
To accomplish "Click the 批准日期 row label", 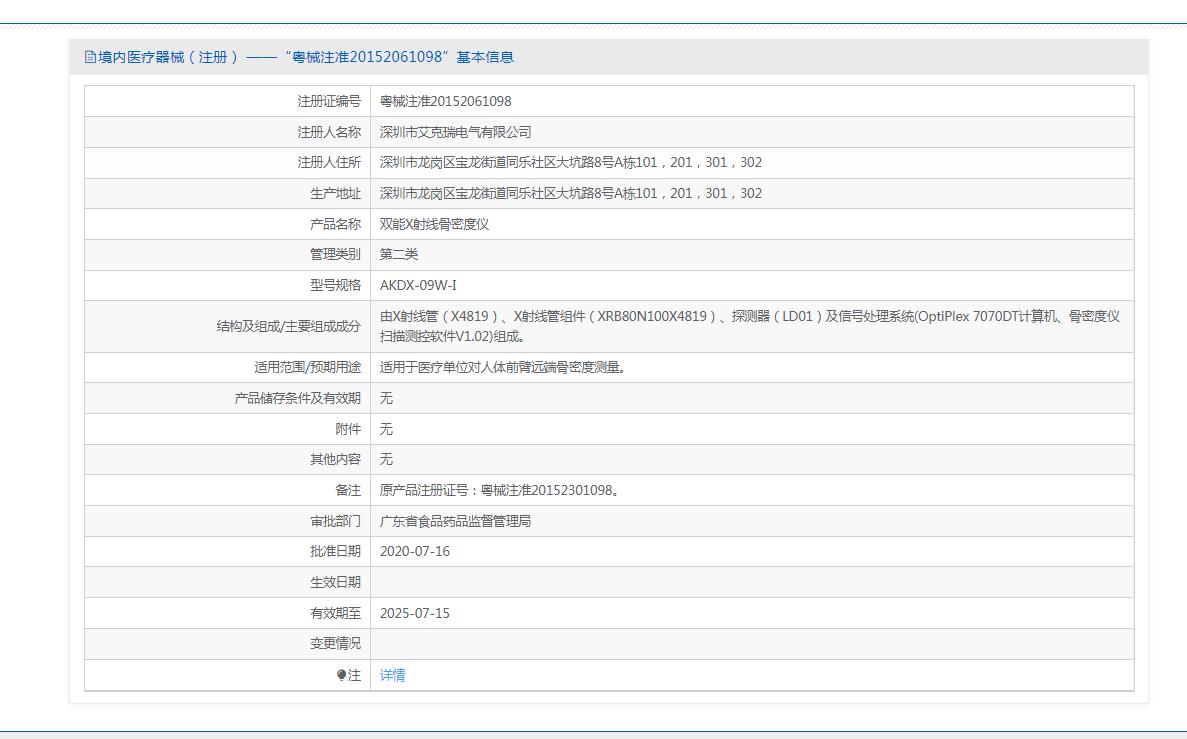I will coord(335,552).
